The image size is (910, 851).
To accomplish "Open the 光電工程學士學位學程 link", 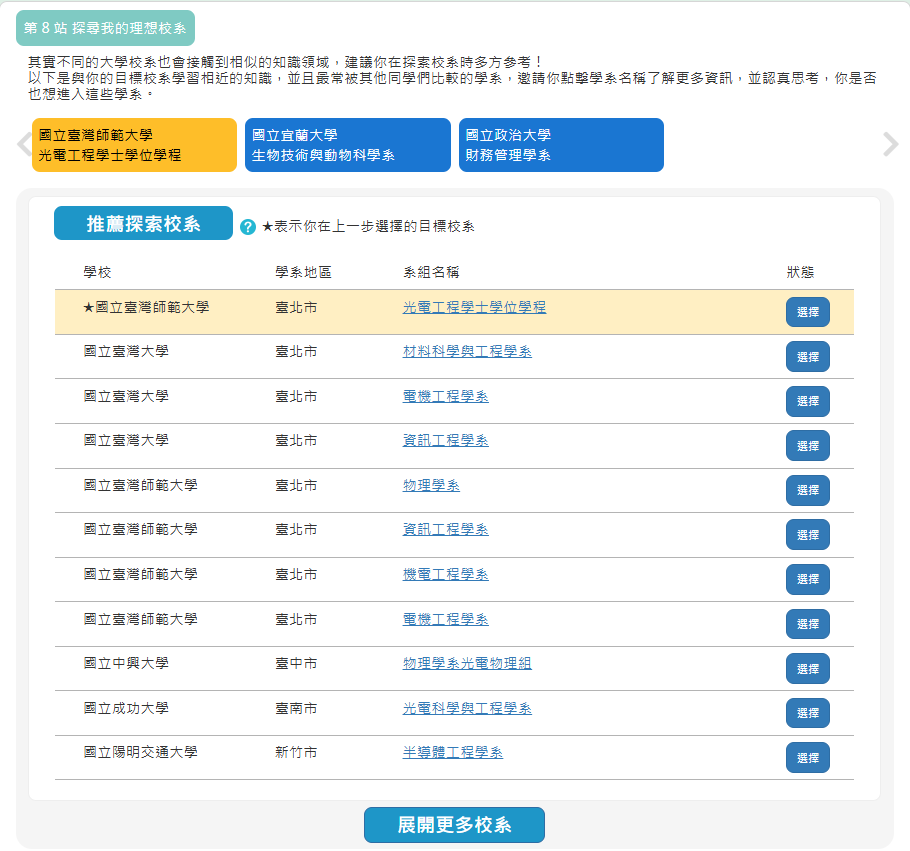I will point(474,307).
